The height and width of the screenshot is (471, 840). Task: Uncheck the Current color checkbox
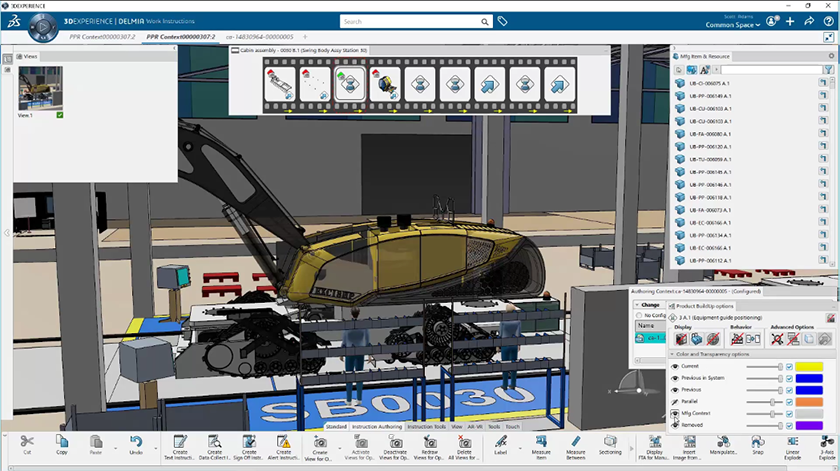click(789, 367)
